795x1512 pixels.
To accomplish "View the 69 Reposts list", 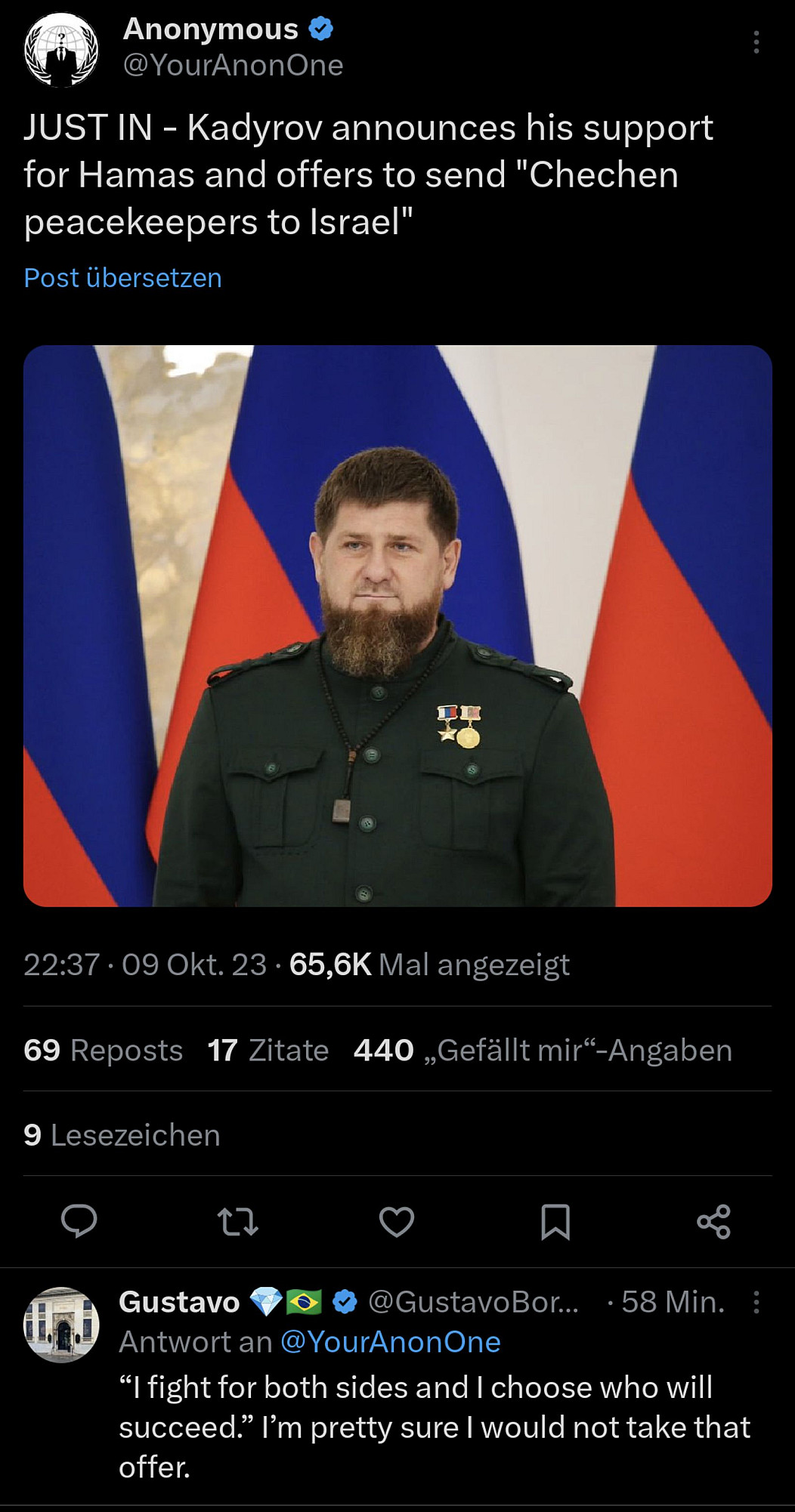I will click(x=104, y=1050).
